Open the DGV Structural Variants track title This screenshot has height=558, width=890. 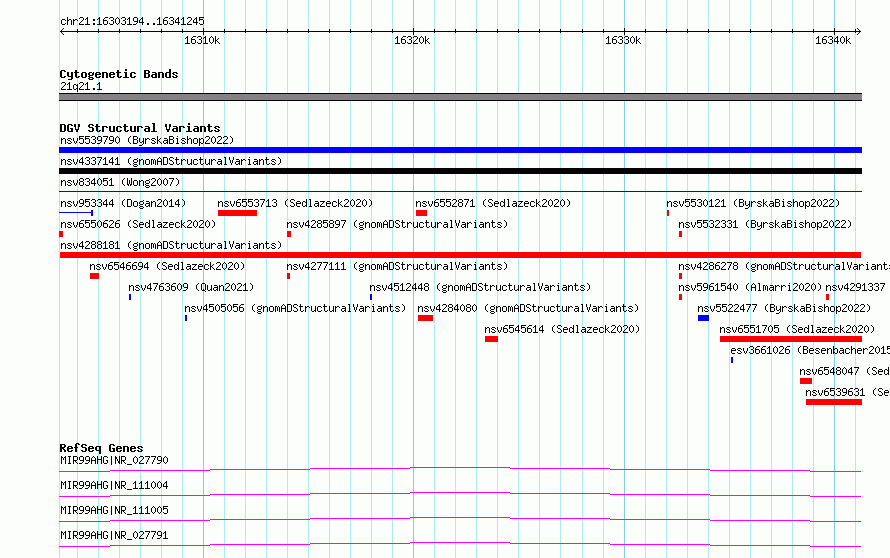(x=140, y=128)
